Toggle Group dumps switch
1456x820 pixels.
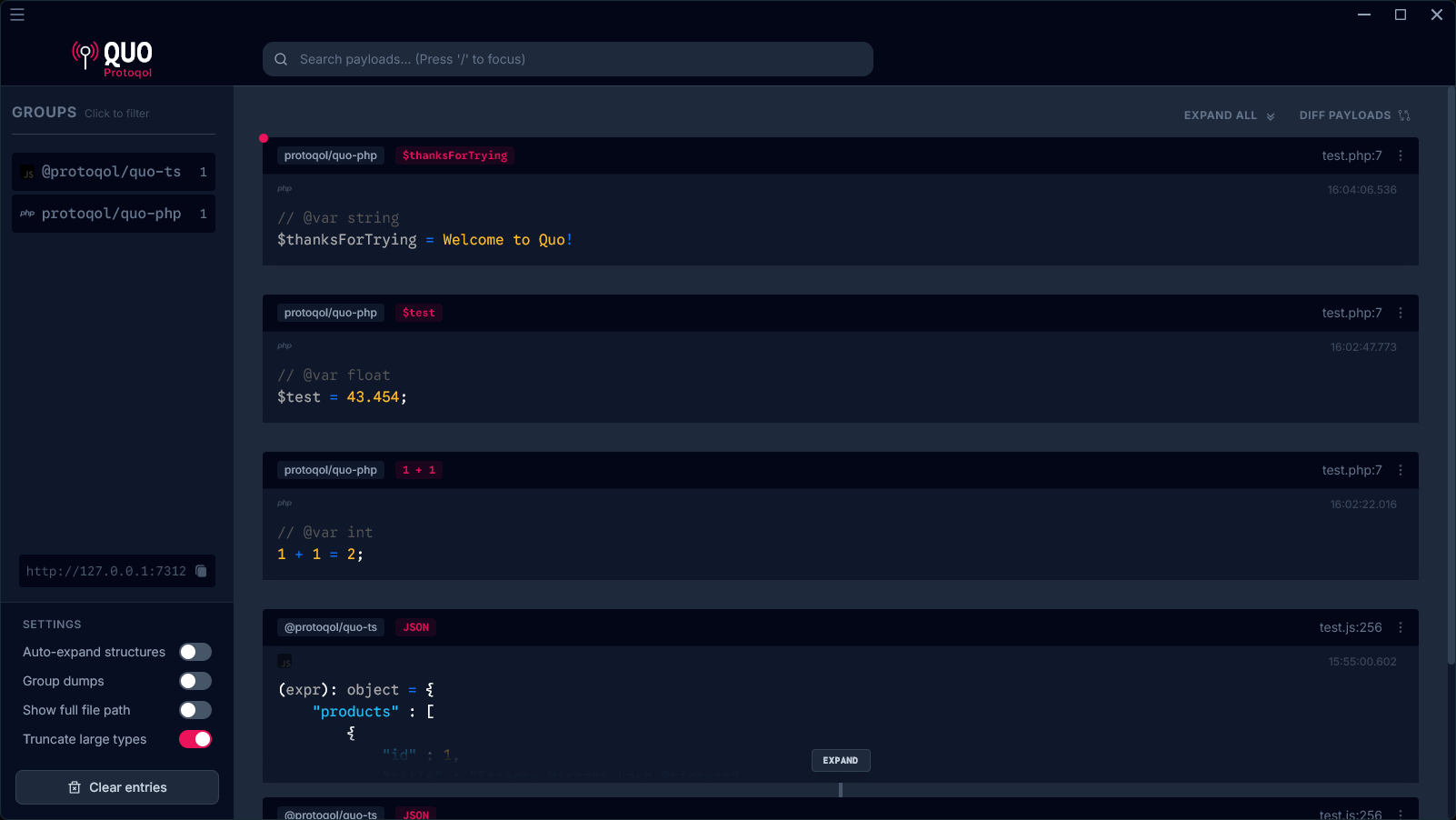pyautogui.click(x=195, y=681)
